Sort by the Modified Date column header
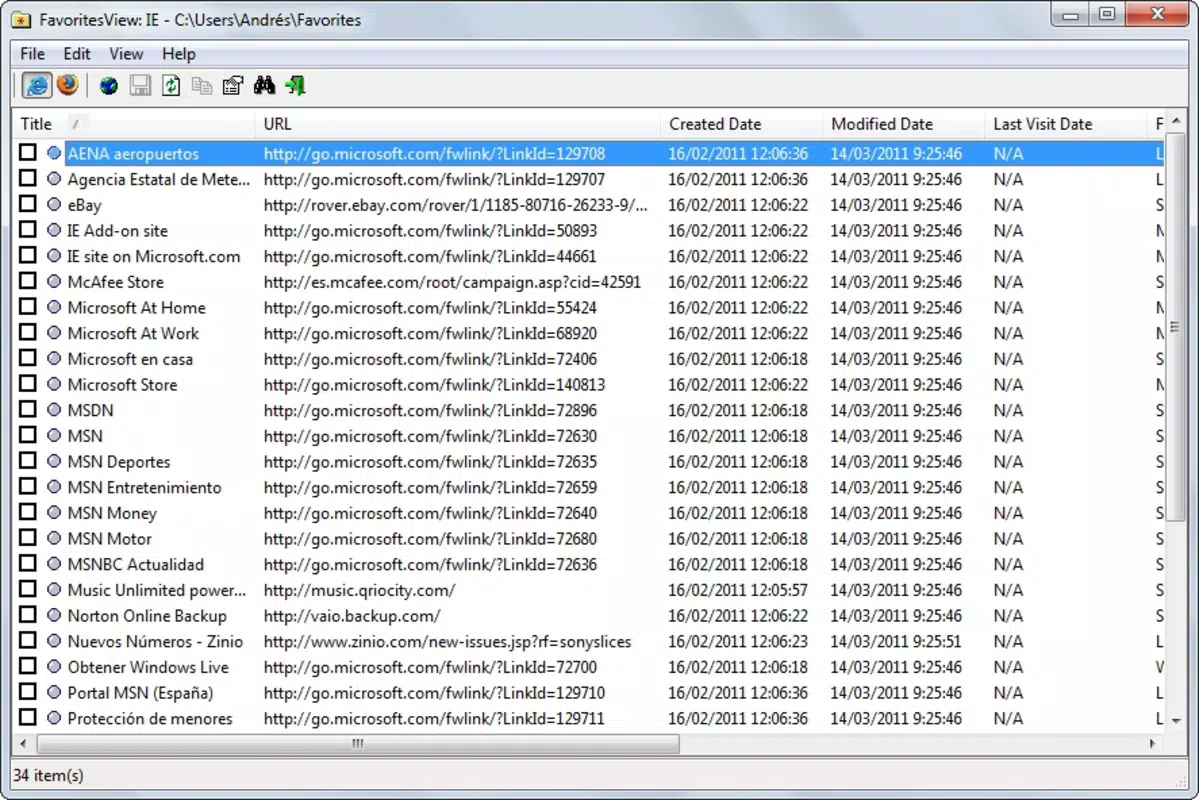The height and width of the screenshot is (800, 1199). pyautogui.click(x=904, y=124)
